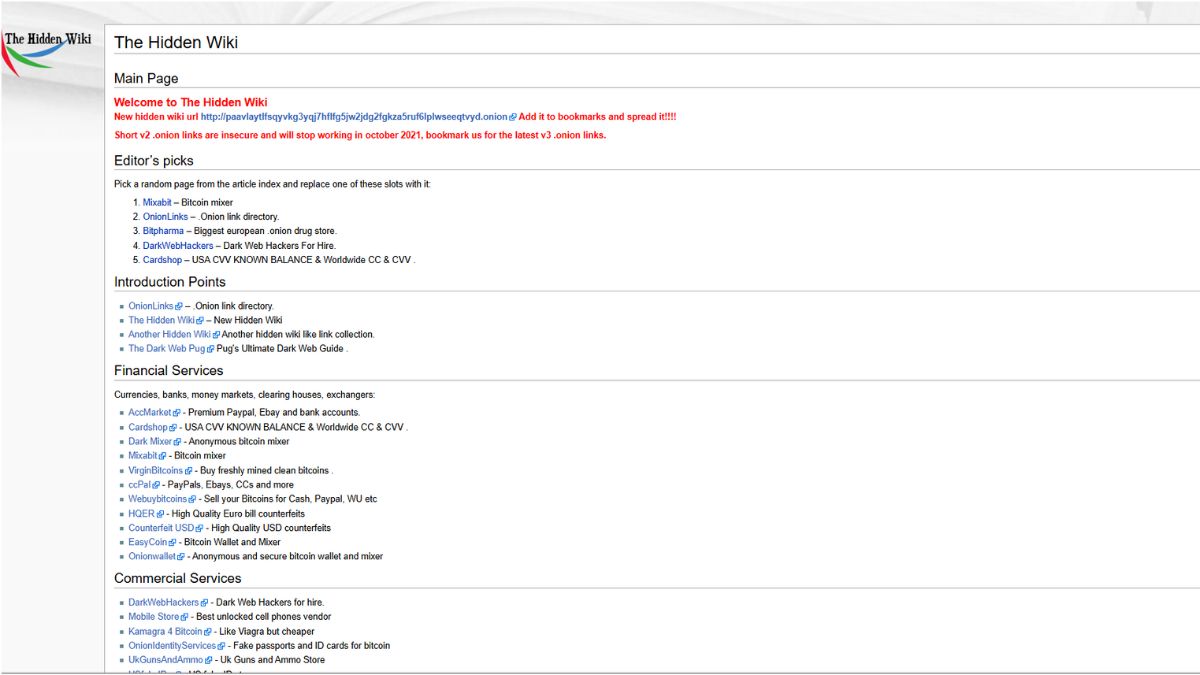Select the Onionwallet link
The image size is (1200, 675).
coord(152,557)
